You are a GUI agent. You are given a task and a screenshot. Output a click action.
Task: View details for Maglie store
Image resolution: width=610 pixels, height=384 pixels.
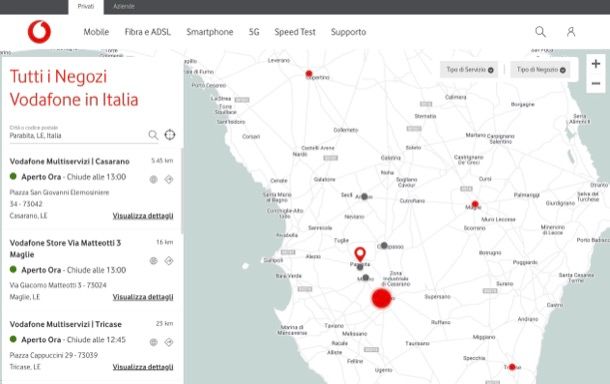point(143,297)
